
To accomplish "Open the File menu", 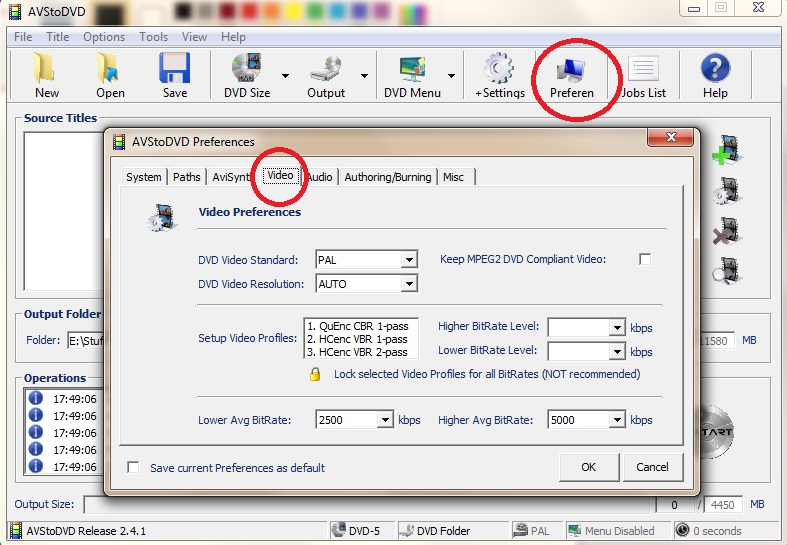I will [23, 37].
